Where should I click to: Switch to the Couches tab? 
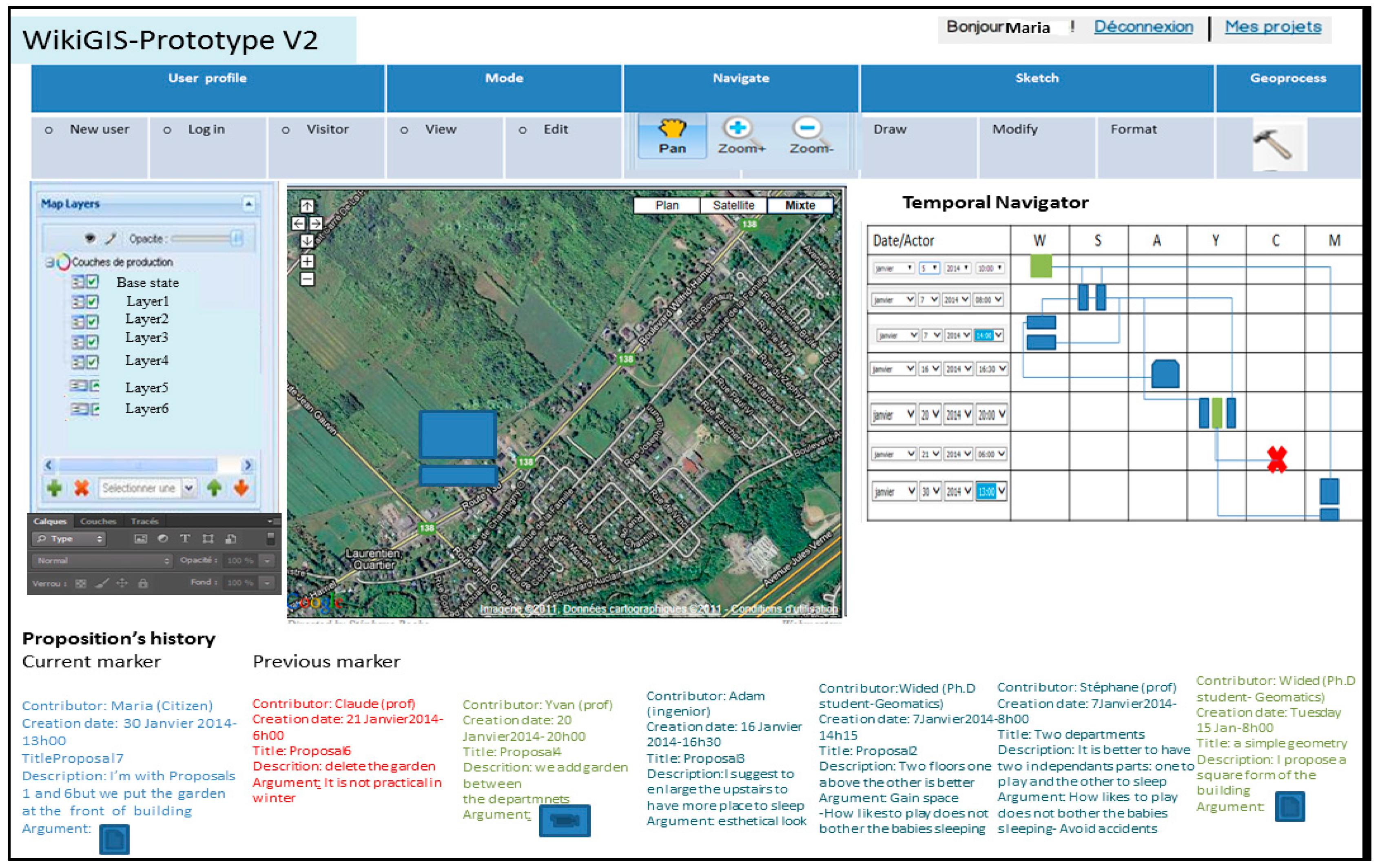(98, 521)
